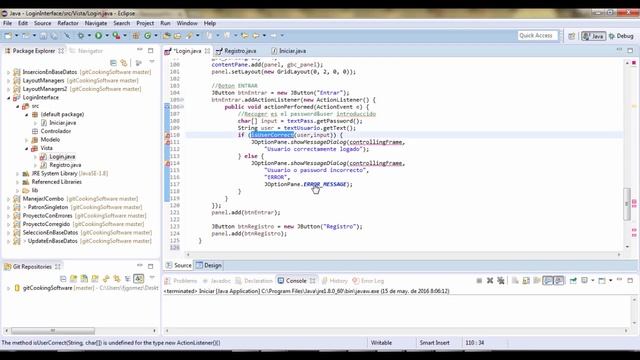Click the New file wizard icon
This screenshot has height=360, width=640.
coord(8,36)
